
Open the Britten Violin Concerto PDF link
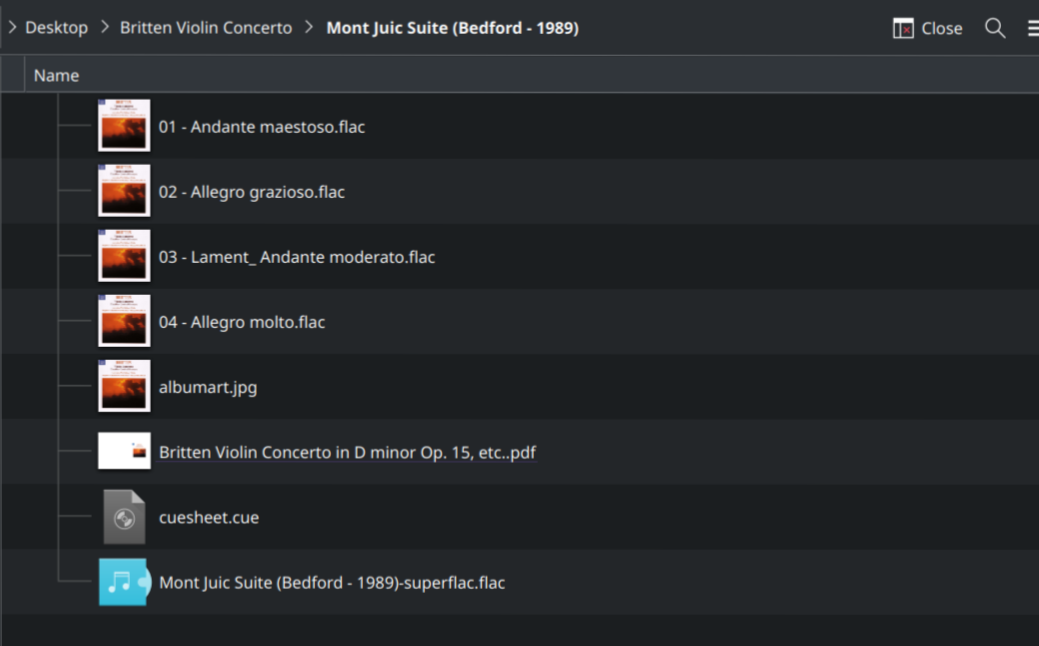point(348,452)
